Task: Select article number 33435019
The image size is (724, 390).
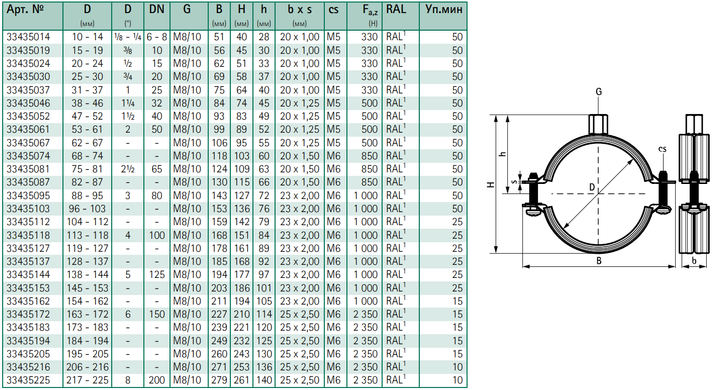Action: click(28, 50)
